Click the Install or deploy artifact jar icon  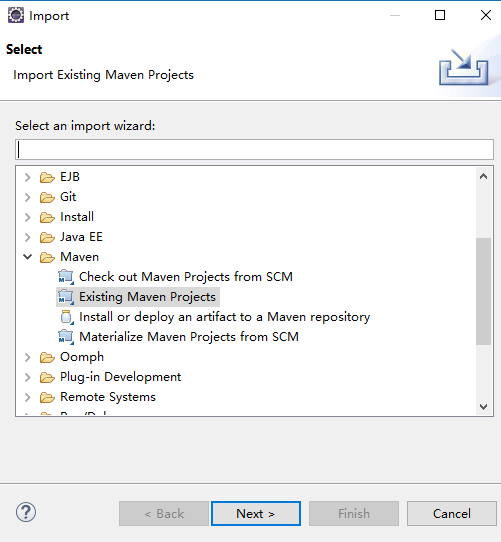(x=66, y=317)
